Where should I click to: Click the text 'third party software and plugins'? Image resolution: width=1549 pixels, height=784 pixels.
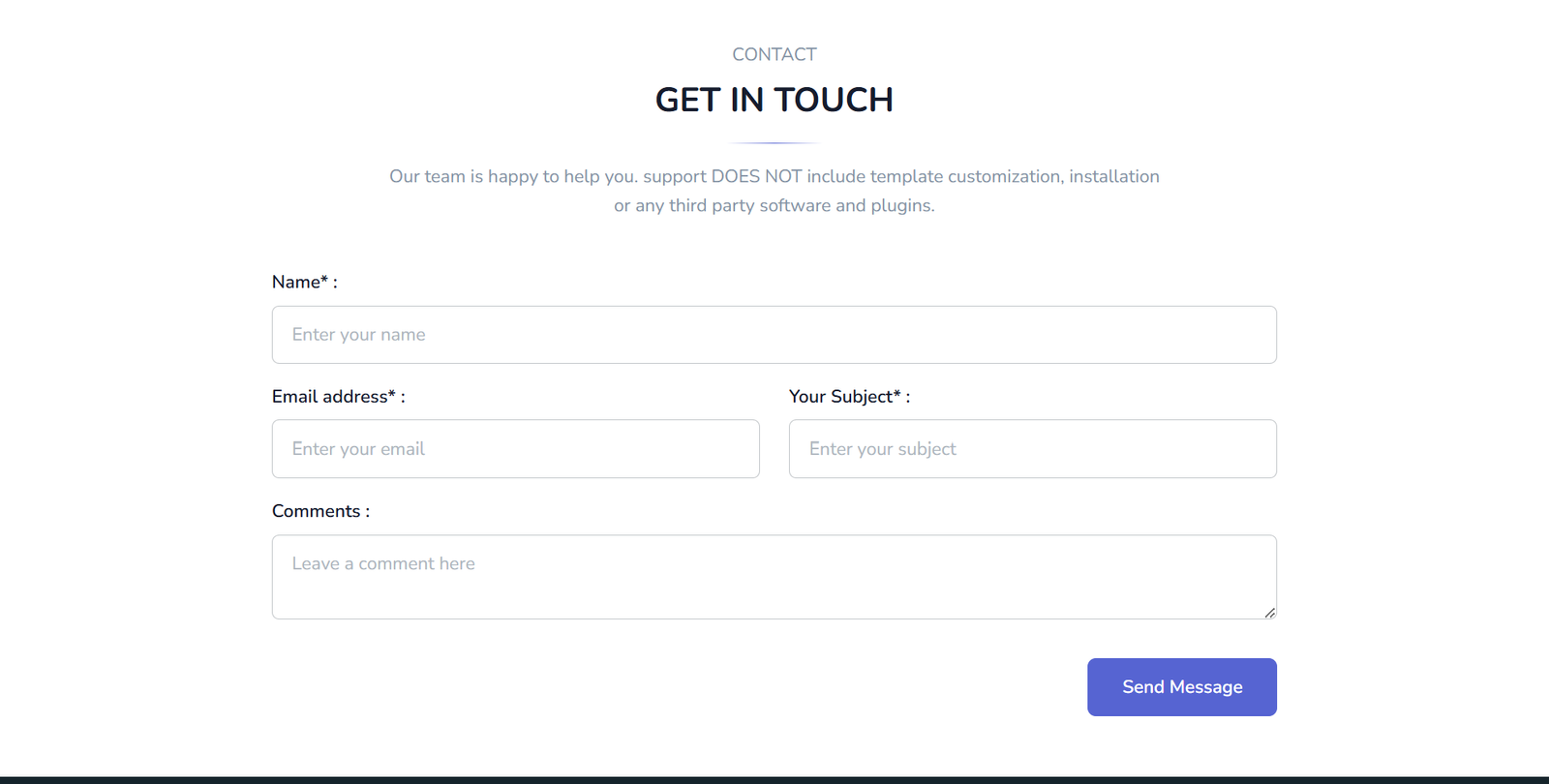coord(800,205)
